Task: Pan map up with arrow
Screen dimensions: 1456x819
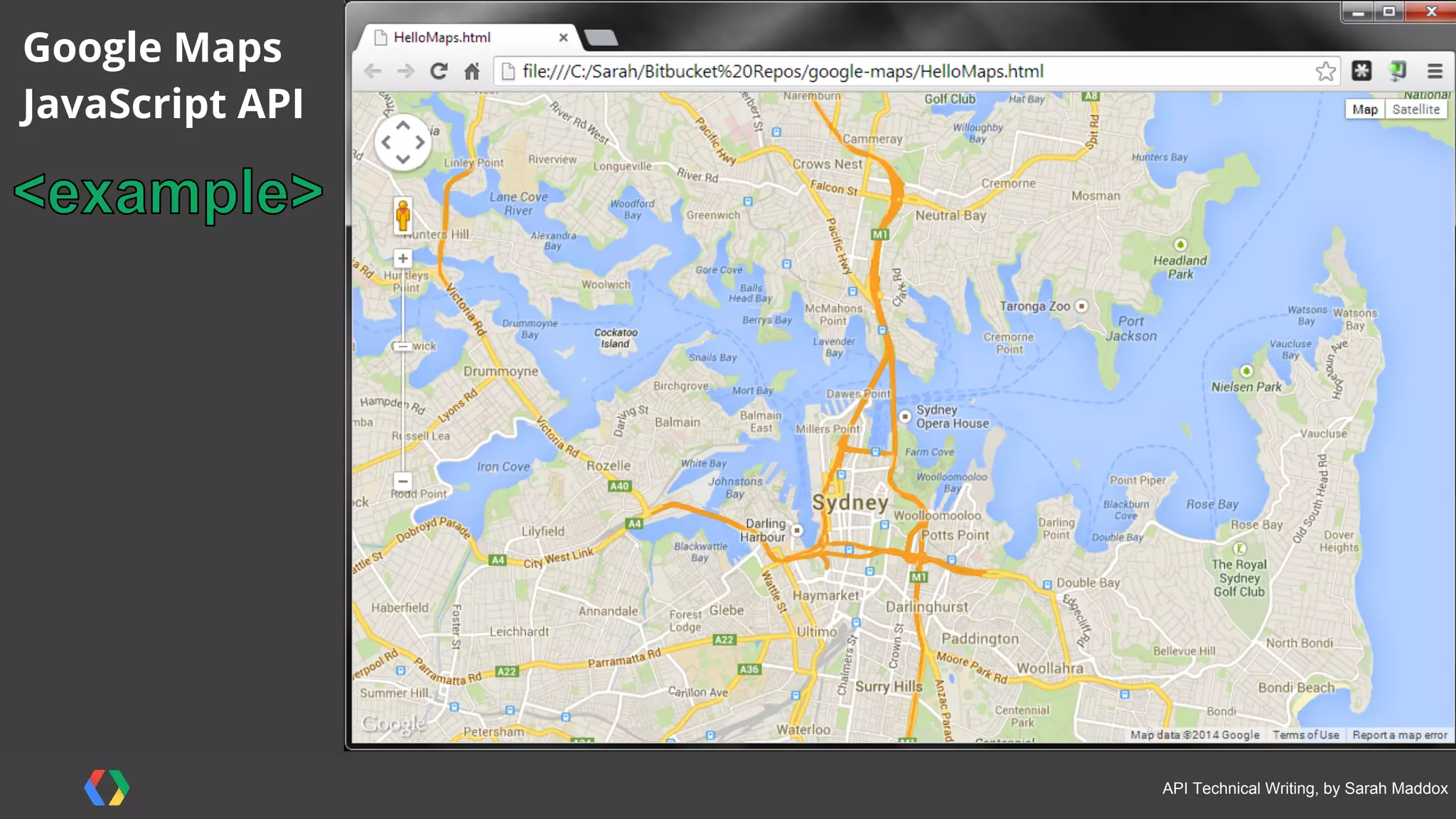Action: 403,126
